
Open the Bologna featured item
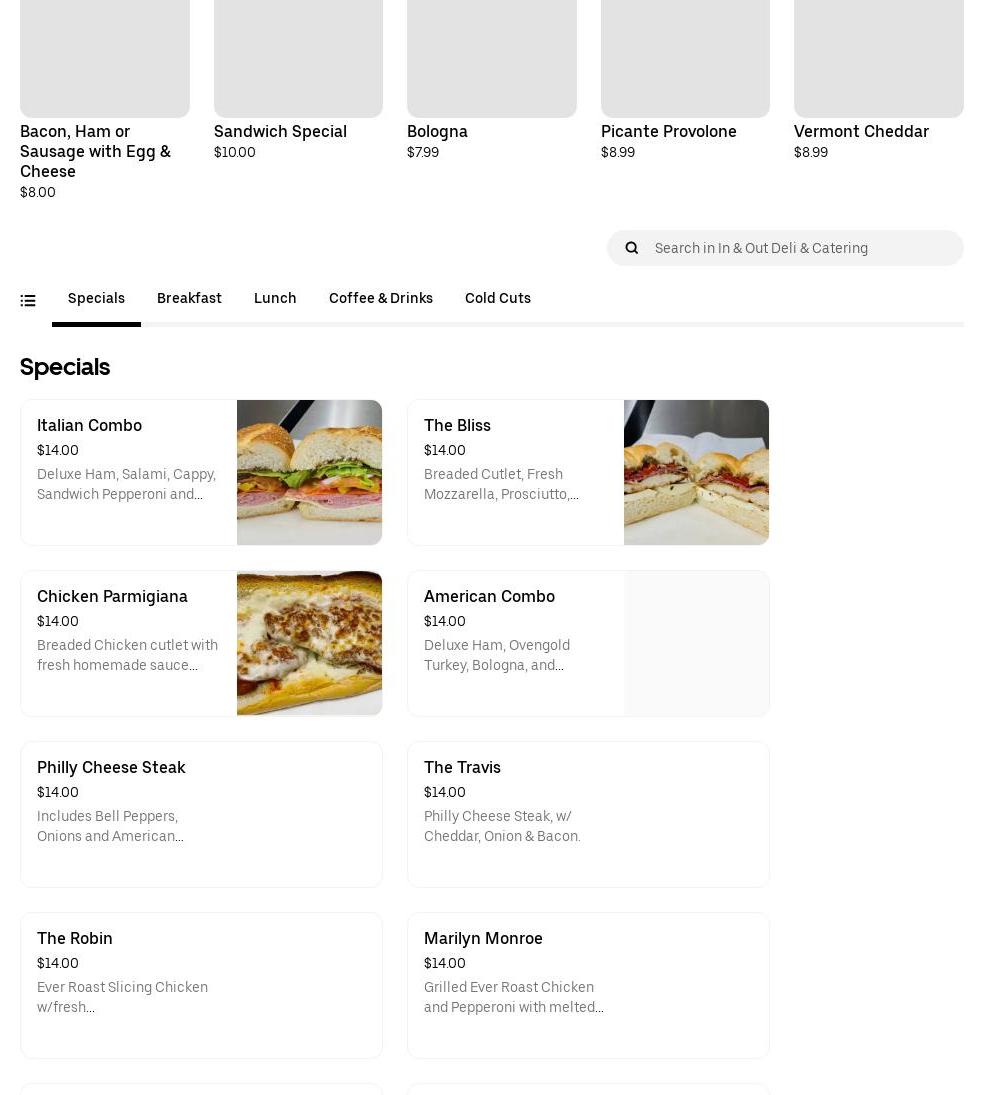click(x=437, y=131)
